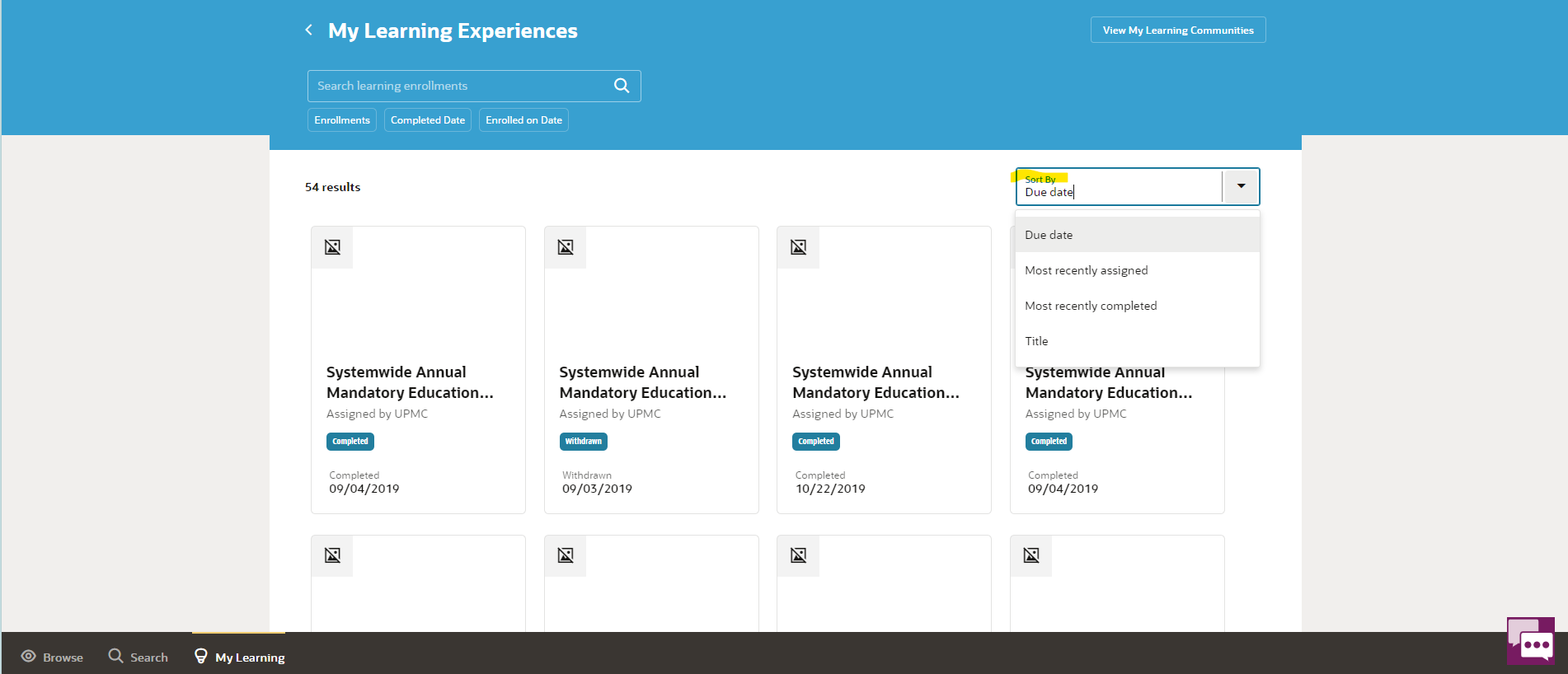This screenshot has width=1568, height=674.
Task: Click the Enrolled on Date filter
Action: (x=523, y=120)
